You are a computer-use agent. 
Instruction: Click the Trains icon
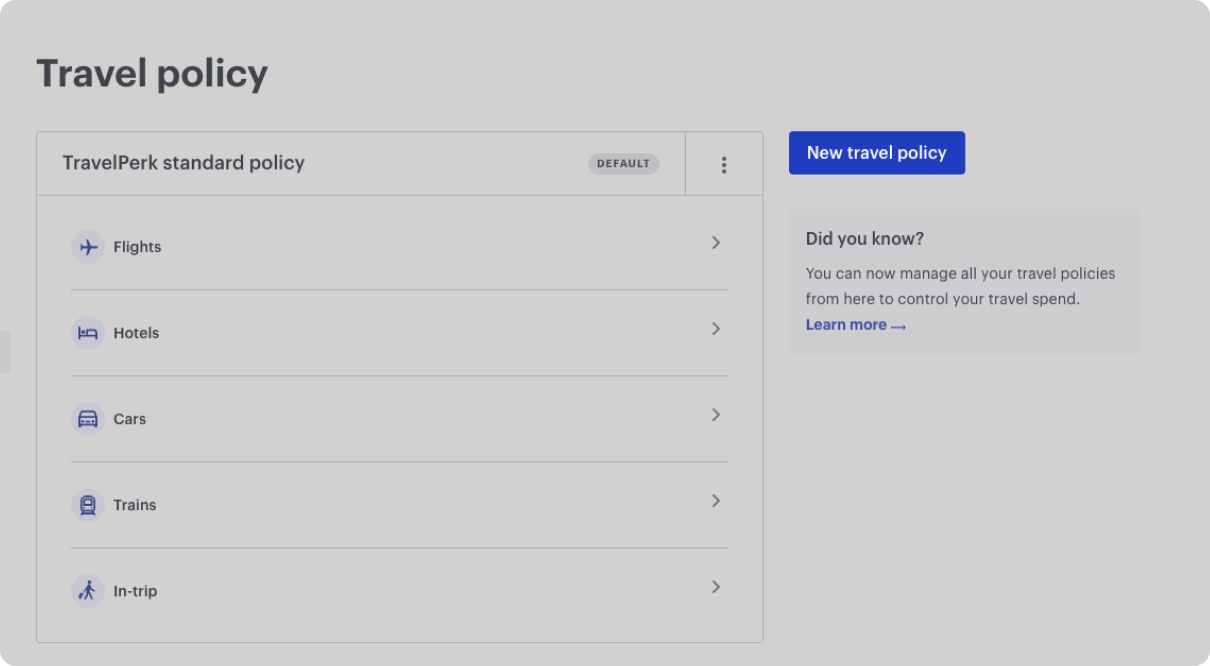point(88,505)
